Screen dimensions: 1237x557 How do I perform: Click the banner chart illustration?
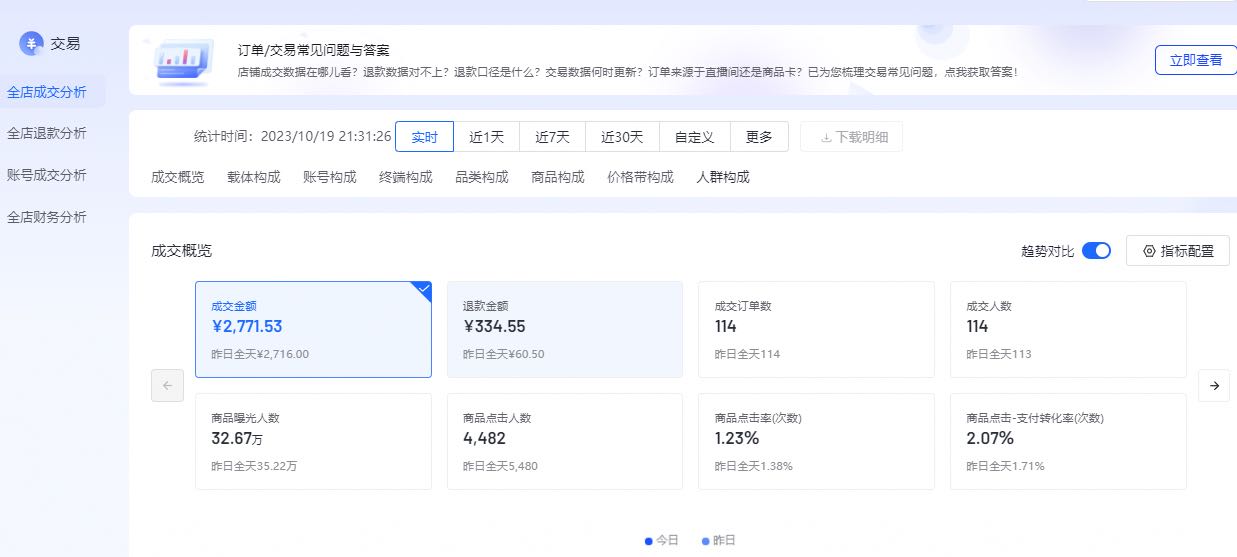(x=182, y=61)
